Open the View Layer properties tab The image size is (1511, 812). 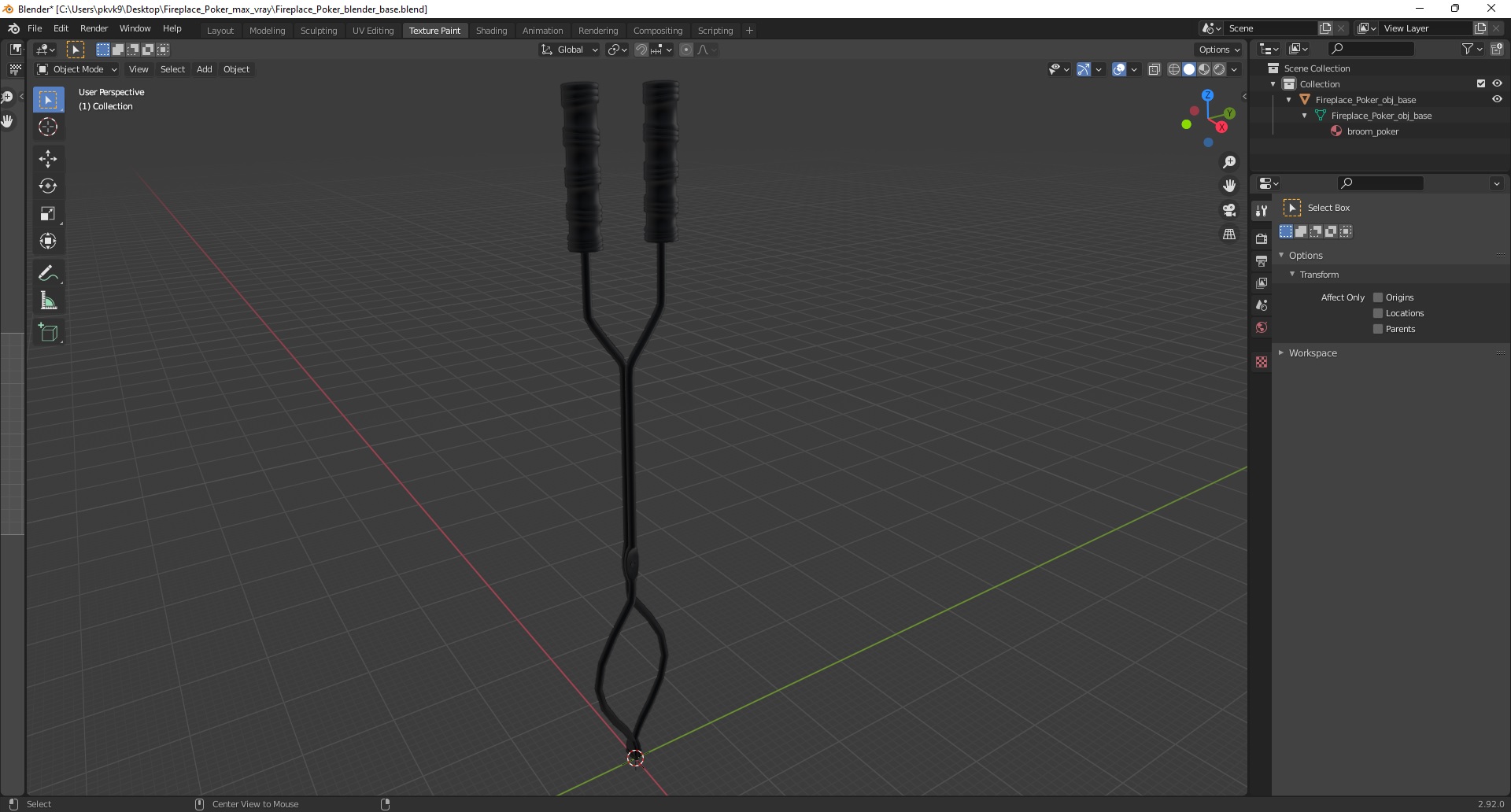[x=1262, y=282]
